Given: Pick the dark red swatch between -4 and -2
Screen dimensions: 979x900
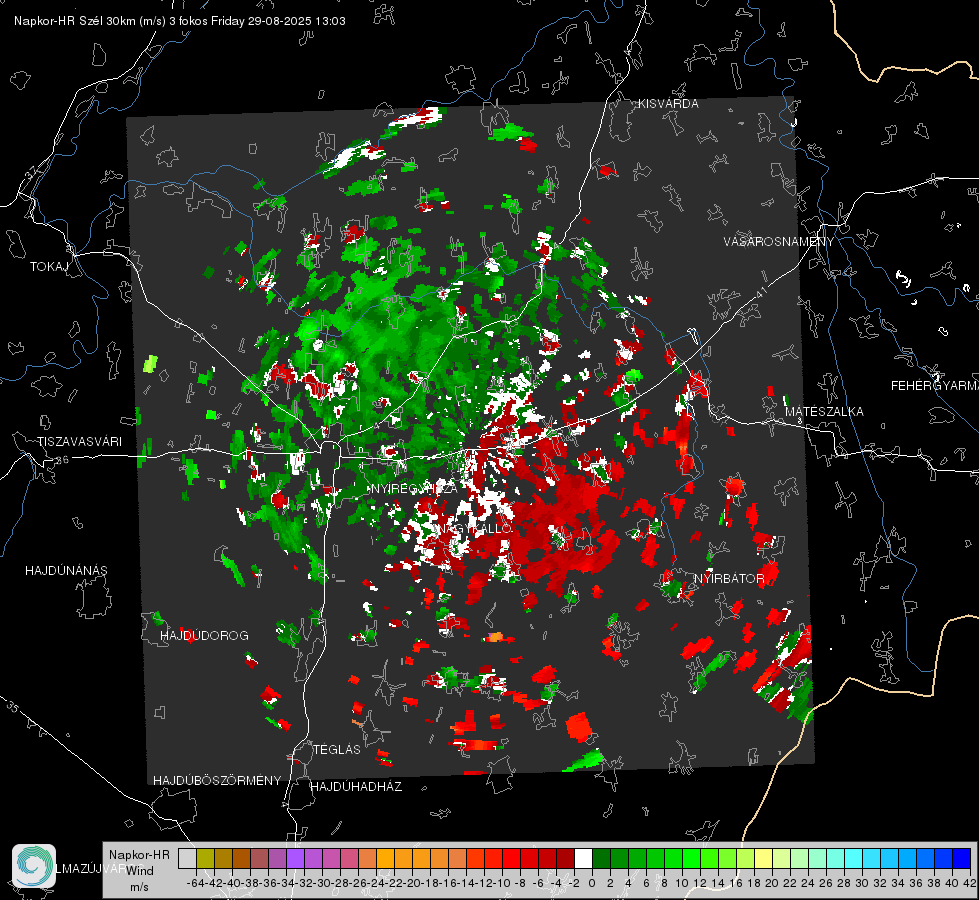Looking at the screenshot, I should 565,858.
